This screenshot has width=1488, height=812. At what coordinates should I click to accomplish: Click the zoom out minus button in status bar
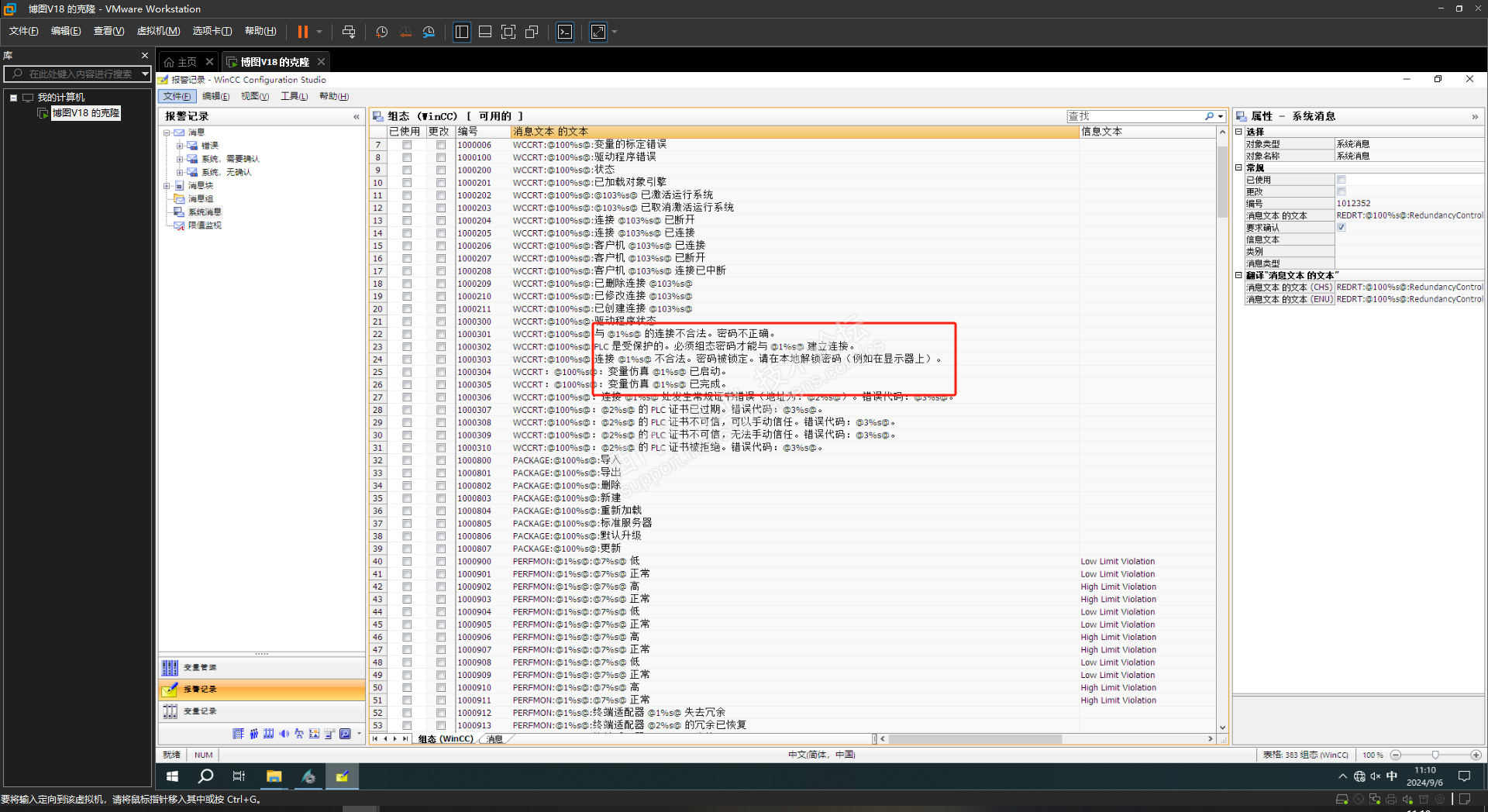[1396, 755]
